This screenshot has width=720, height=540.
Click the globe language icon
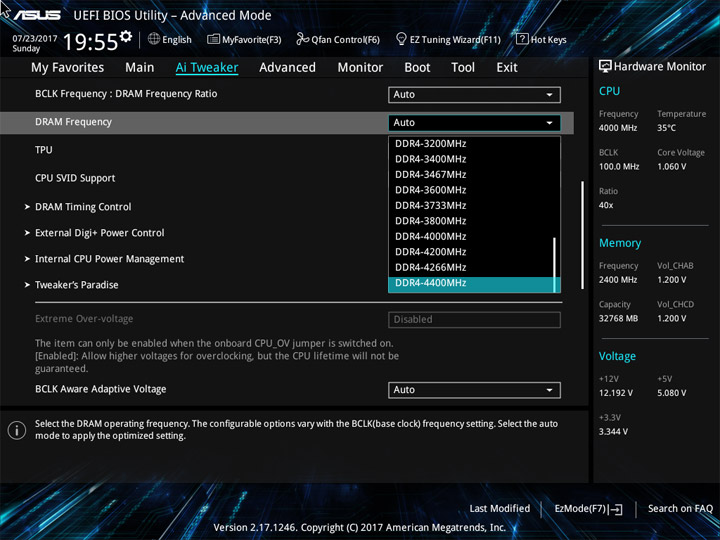click(x=154, y=39)
